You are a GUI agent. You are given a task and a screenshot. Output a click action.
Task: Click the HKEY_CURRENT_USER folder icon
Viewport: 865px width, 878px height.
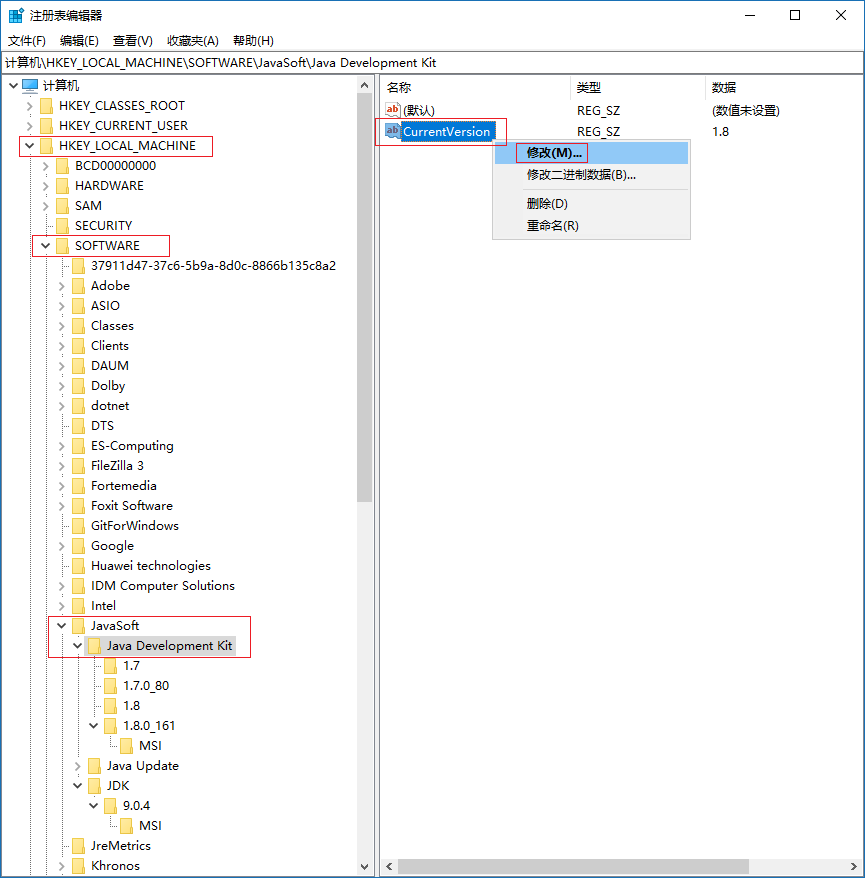click(x=46, y=126)
